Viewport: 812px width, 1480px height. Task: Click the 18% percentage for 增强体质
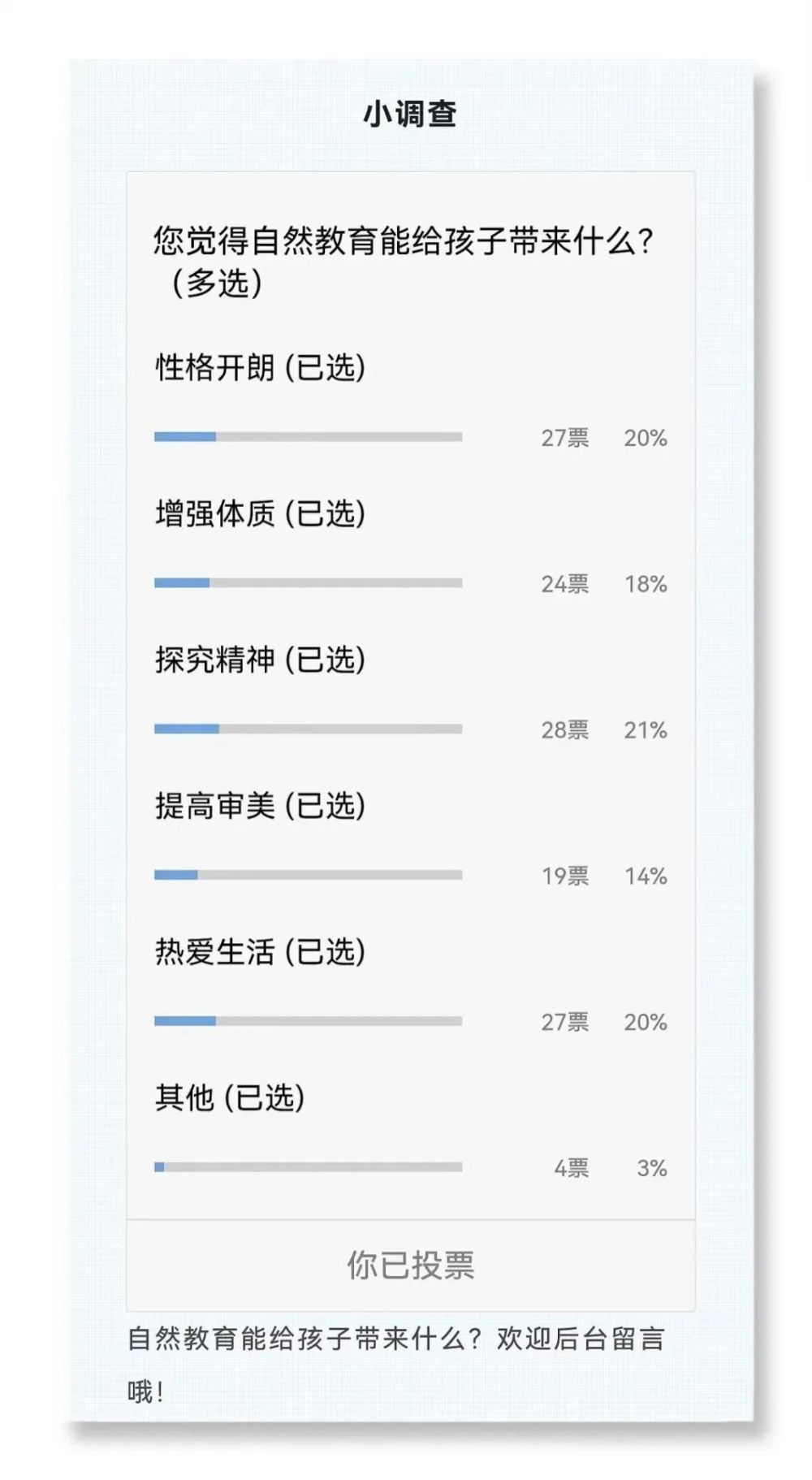(x=646, y=584)
